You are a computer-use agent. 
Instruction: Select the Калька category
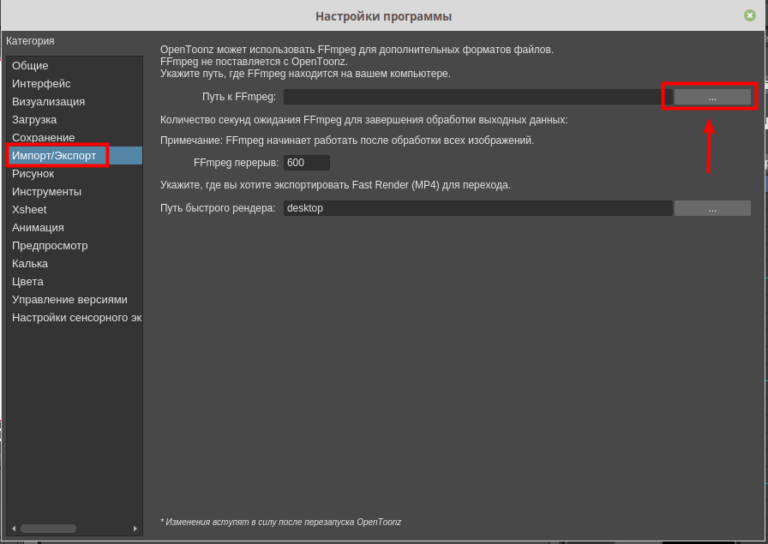pyautogui.click(x=74, y=264)
